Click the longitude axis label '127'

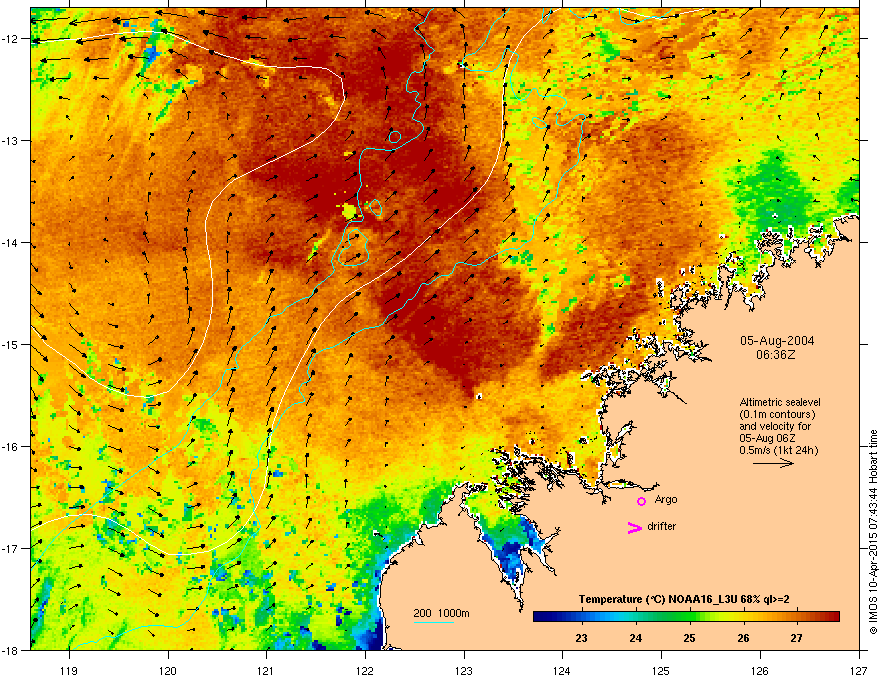click(859, 670)
